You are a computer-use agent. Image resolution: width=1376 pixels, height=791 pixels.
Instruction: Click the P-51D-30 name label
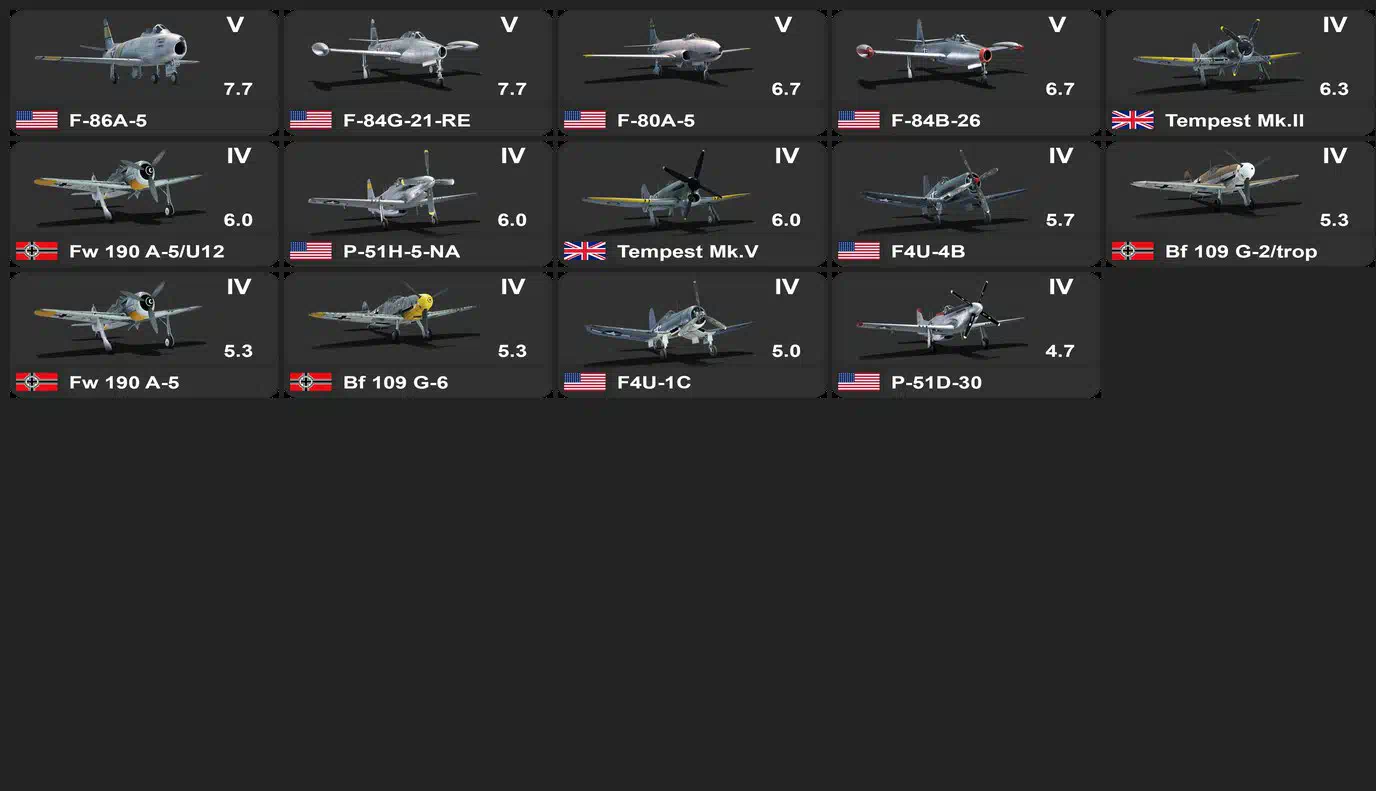936,382
